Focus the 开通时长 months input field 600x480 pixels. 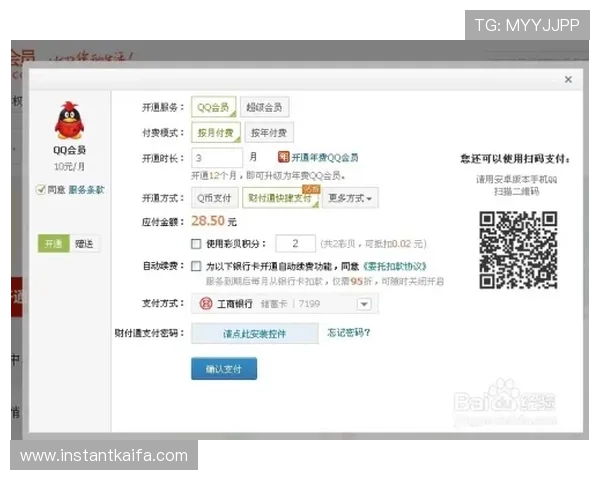click(217, 158)
